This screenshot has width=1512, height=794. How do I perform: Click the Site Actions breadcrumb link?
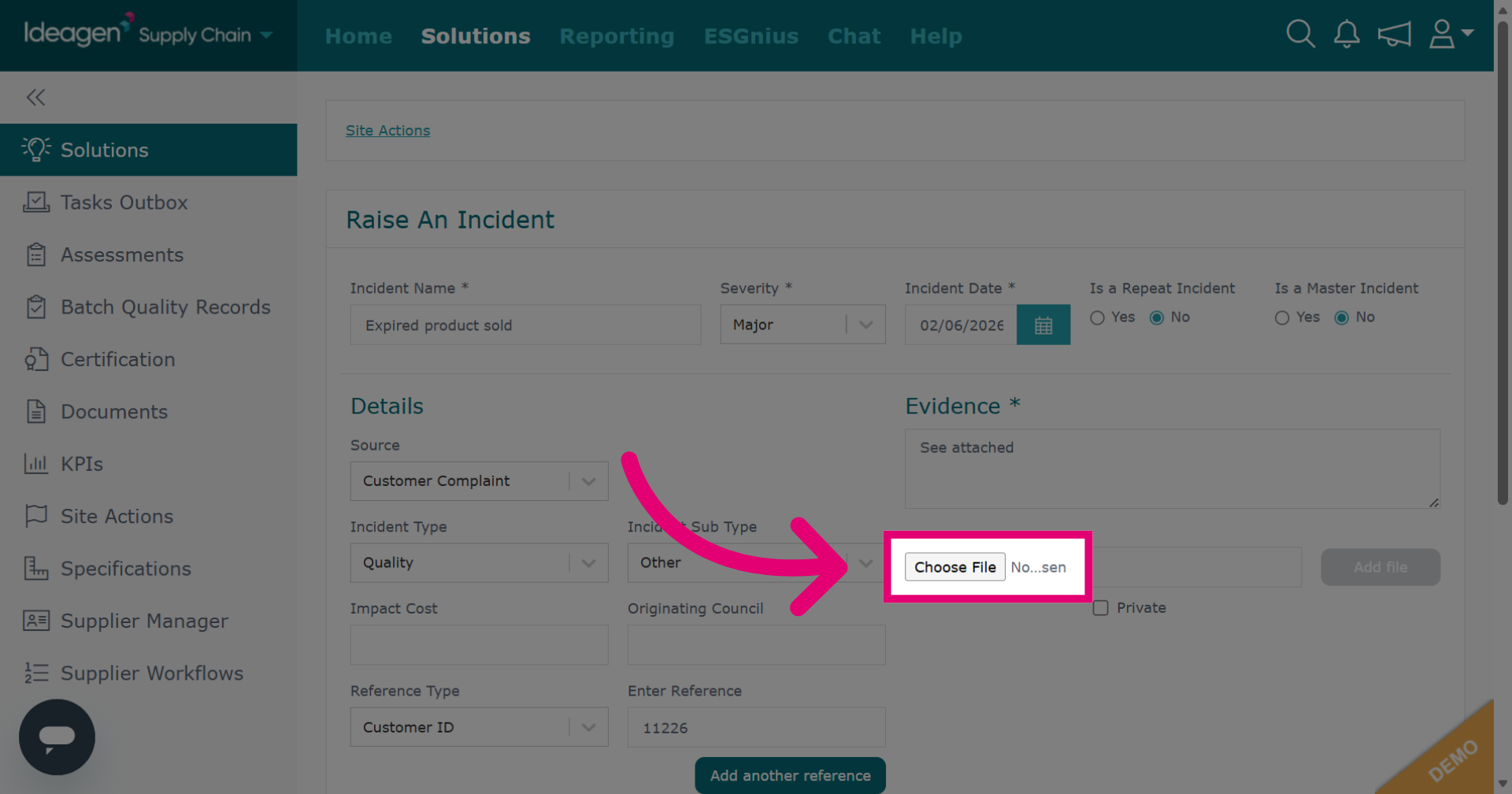pyautogui.click(x=387, y=131)
